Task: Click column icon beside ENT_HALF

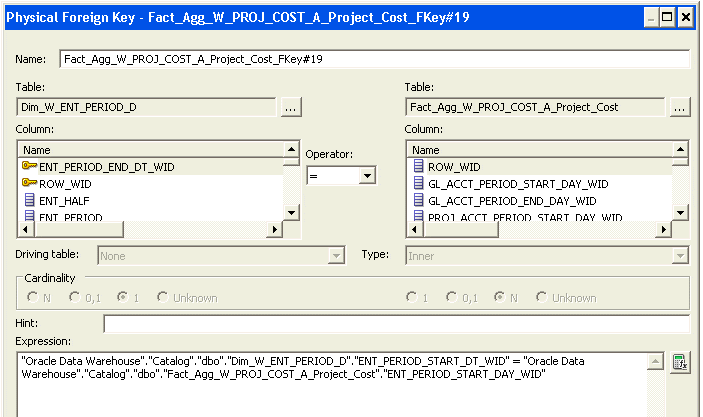Action: [30, 200]
